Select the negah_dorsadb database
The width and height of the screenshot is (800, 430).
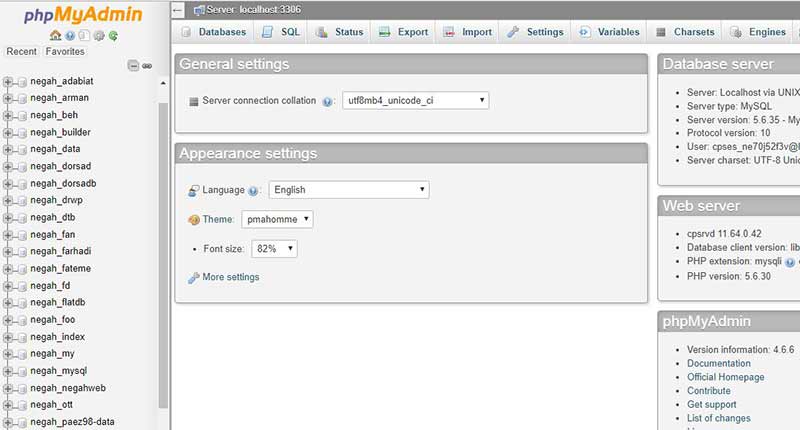coord(63,183)
